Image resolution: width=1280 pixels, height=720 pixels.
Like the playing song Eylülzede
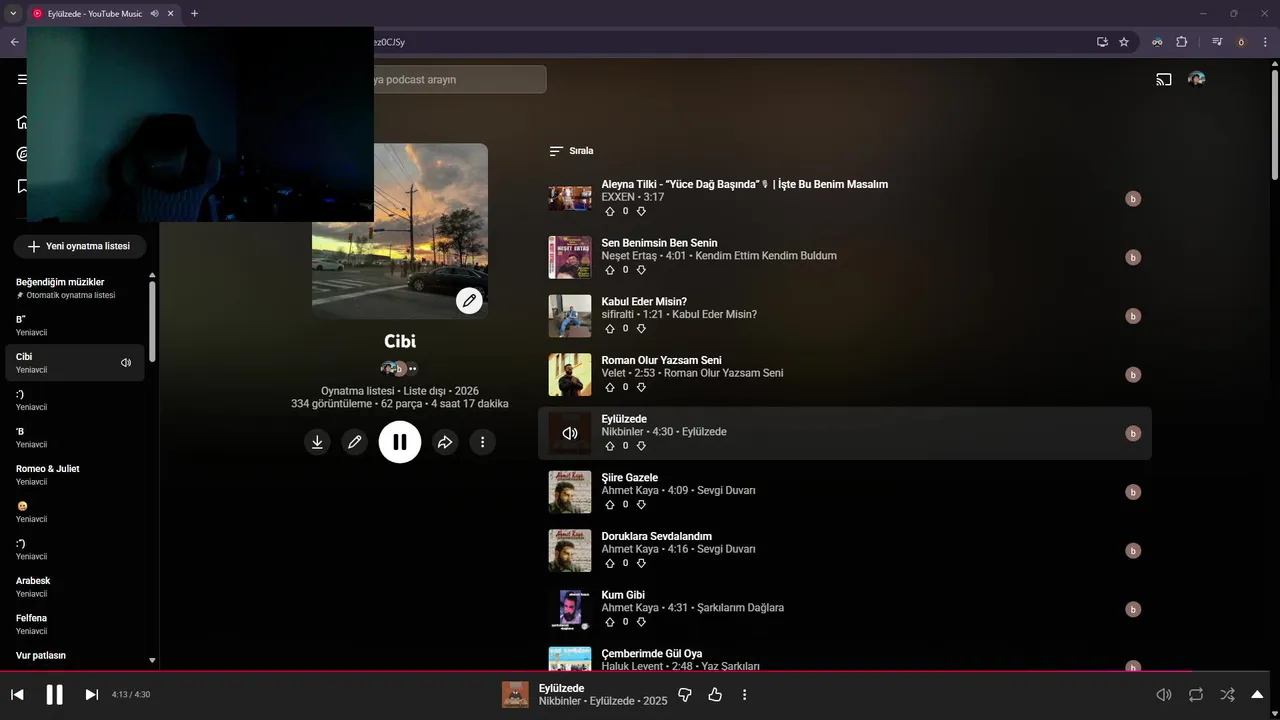(x=715, y=695)
